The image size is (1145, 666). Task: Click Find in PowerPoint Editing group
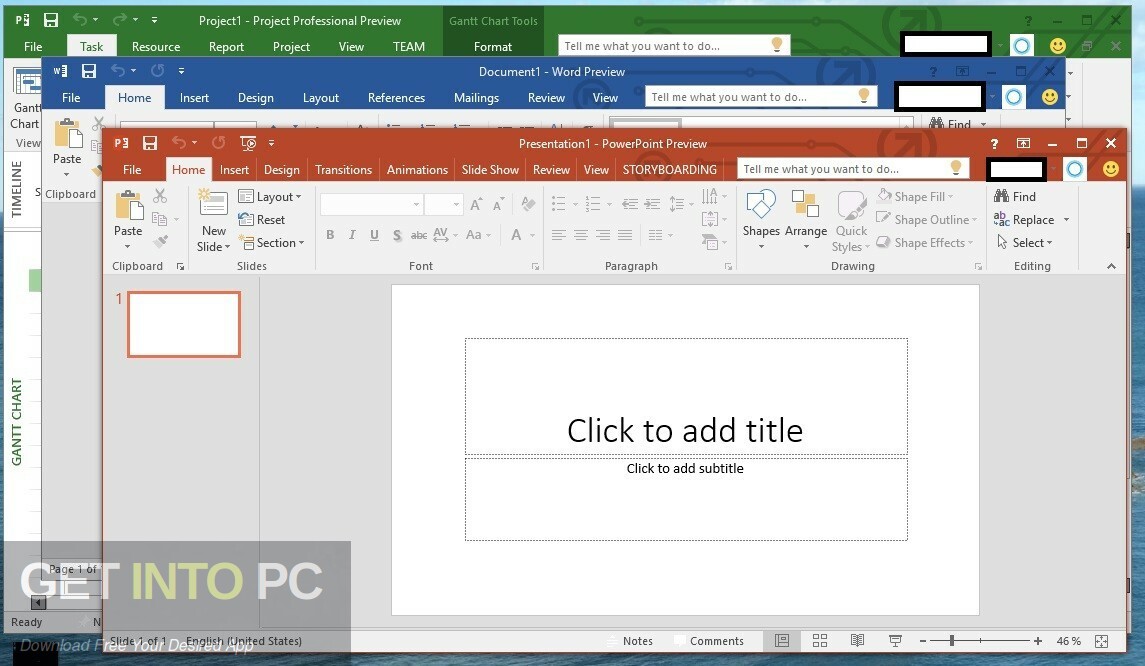[1015, 196]
